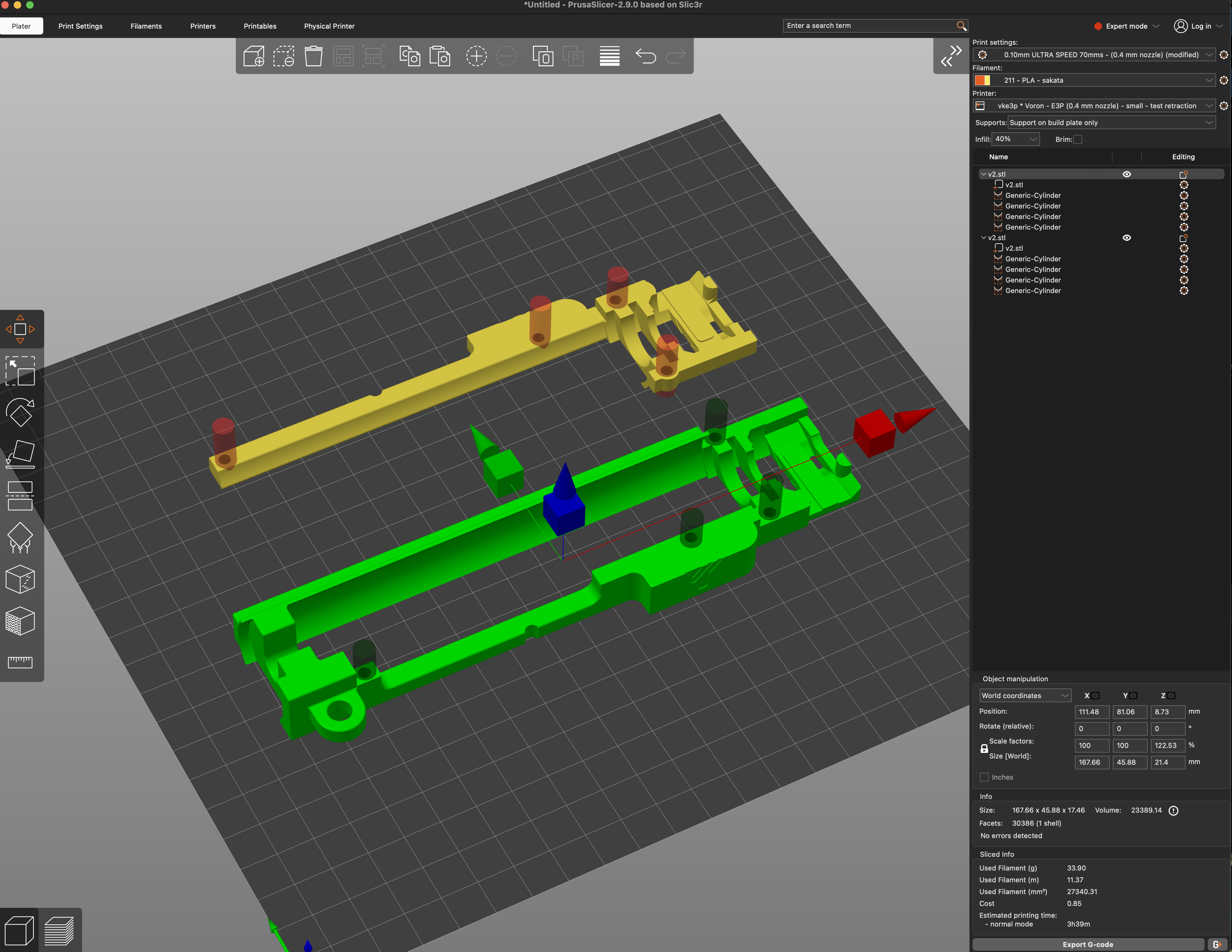The width and height of the screenshot is (1232, 952).
Task: Open the Paint-on supports tool
Action: pos(20,538)
